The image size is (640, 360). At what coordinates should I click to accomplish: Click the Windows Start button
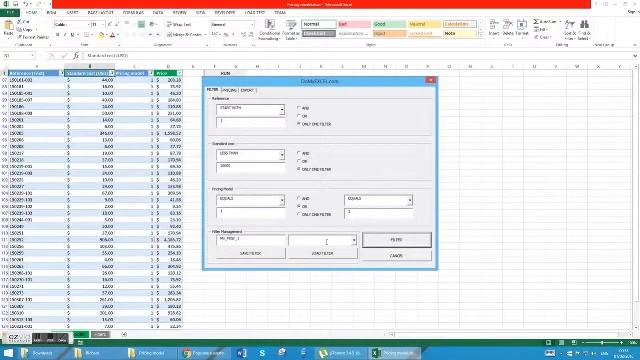(8, 353)
